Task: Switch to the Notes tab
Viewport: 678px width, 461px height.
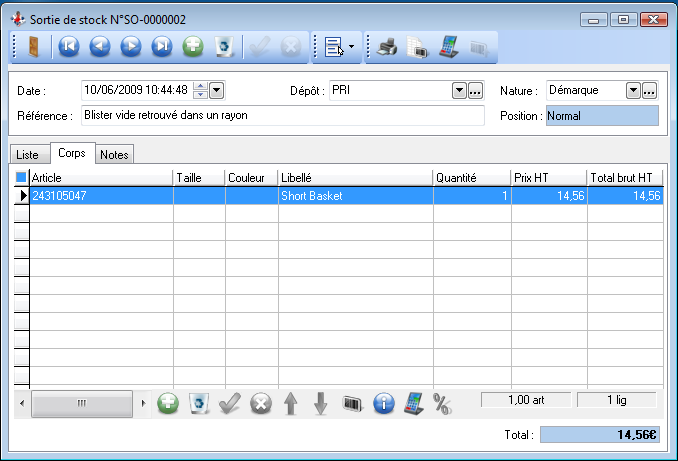Action: (115, 155)
